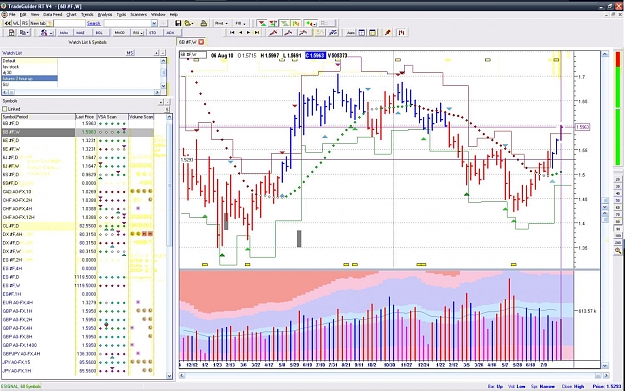Step one bar backward

[240, 33]
